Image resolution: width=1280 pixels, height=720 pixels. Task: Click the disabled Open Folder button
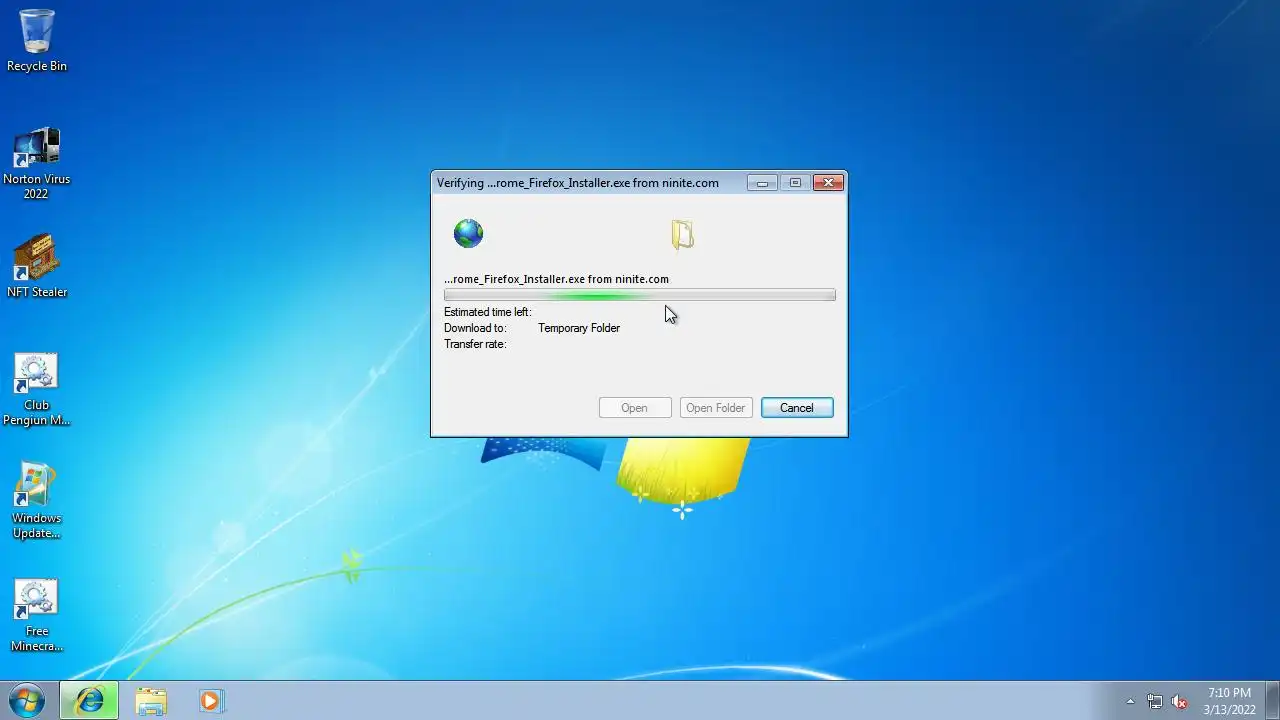(716, 408)
